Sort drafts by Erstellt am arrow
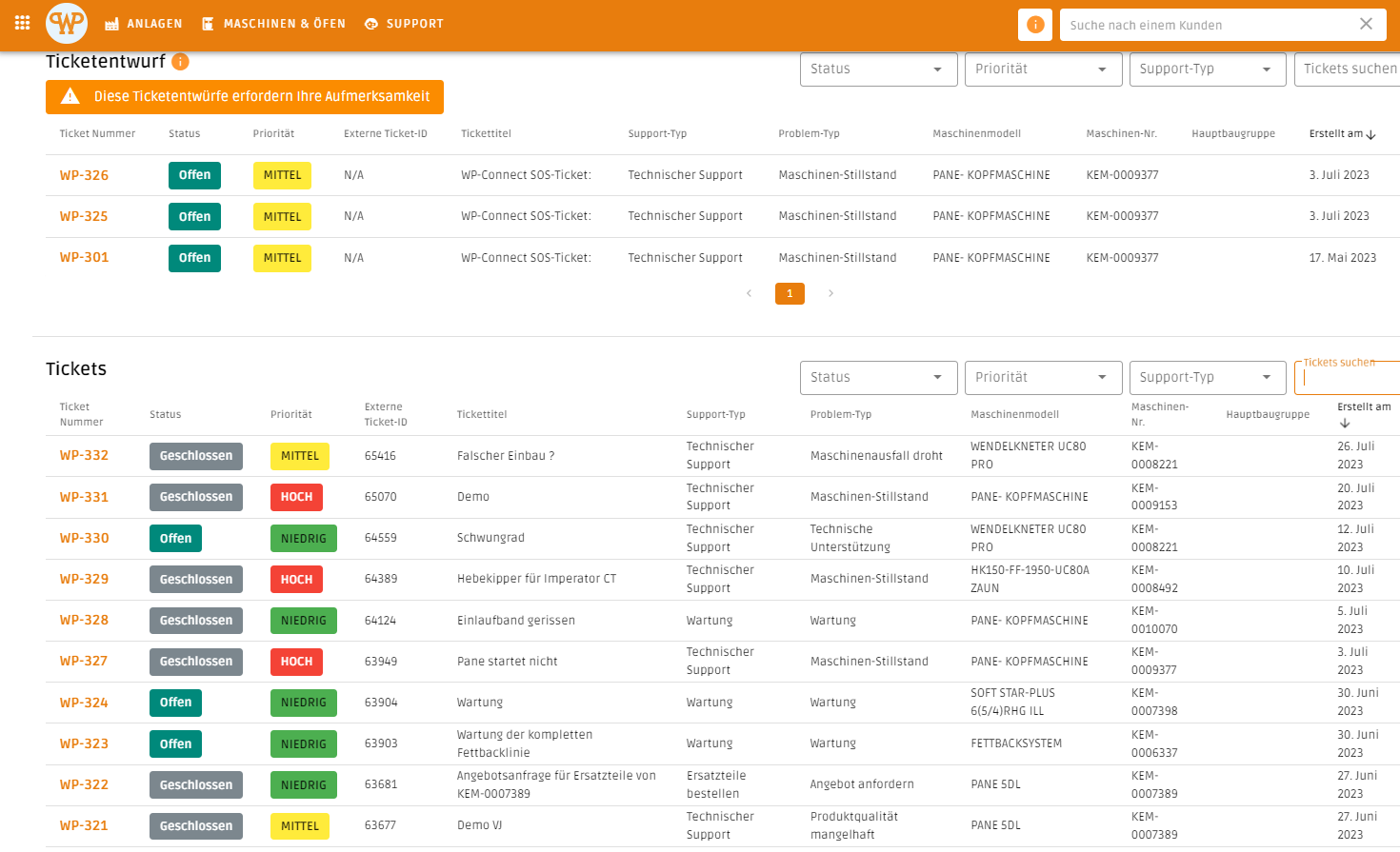The image size is (1400, 852). coord(1371,134)
